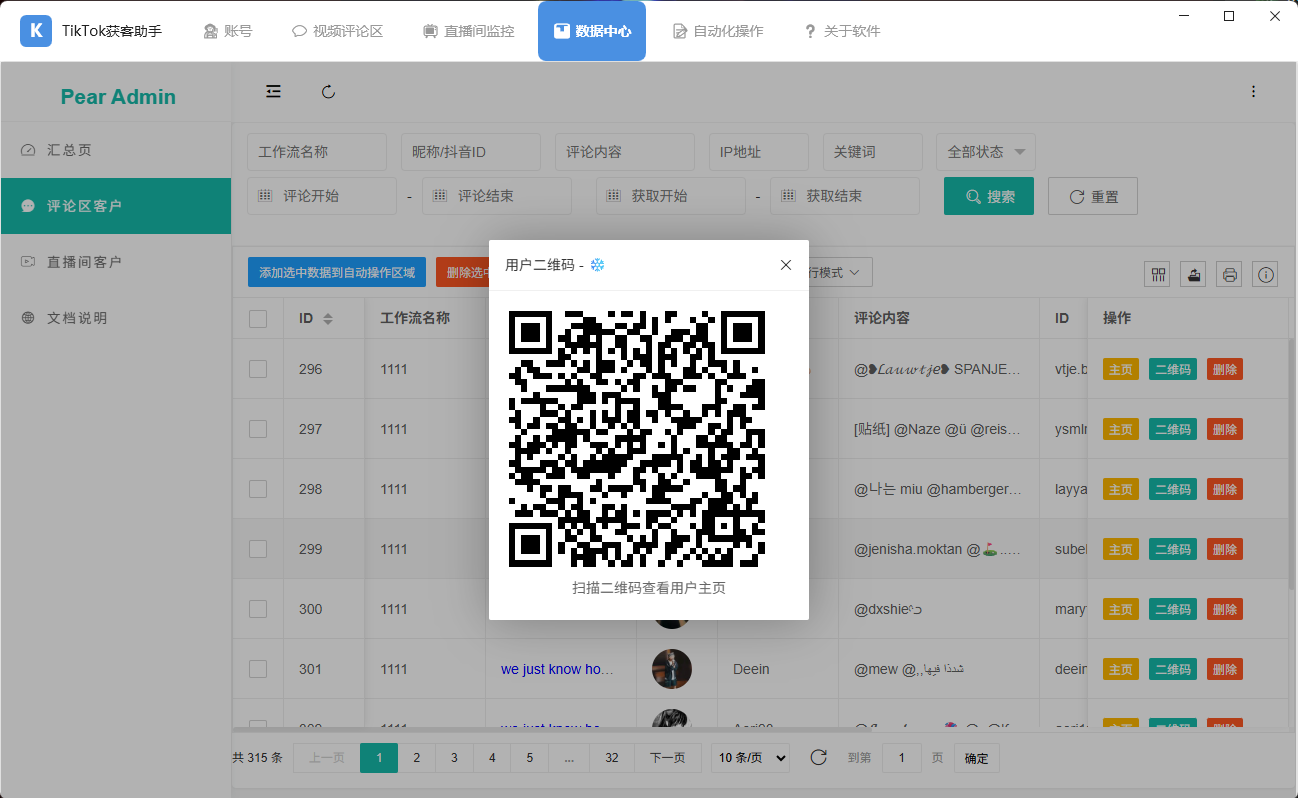Click the QR code image
The width and height of the screenshot is (1298, 798).
click(x=637, y=439)
